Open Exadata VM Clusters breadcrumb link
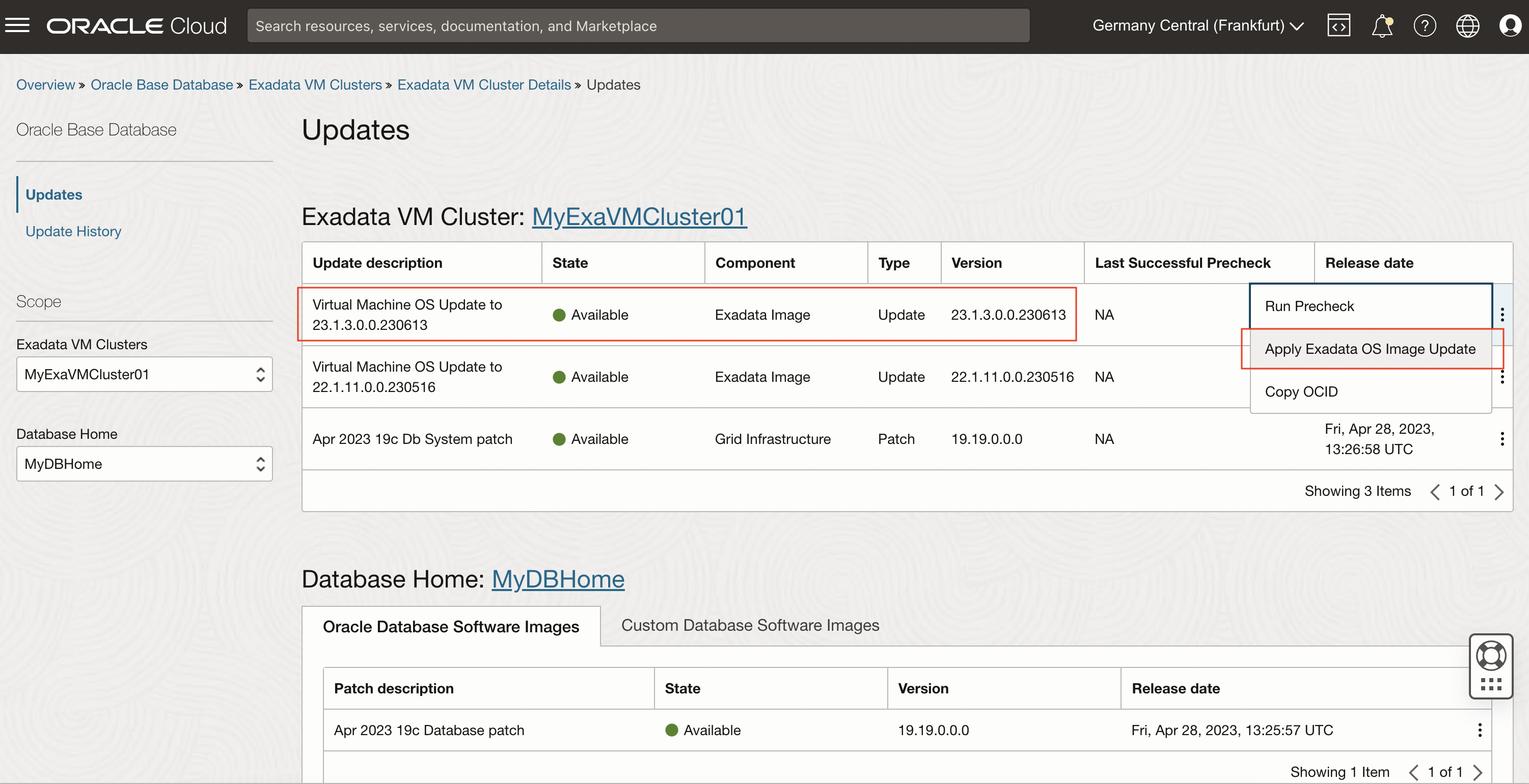The height and width of the screenshot is (784, 1529). (315, 85)
